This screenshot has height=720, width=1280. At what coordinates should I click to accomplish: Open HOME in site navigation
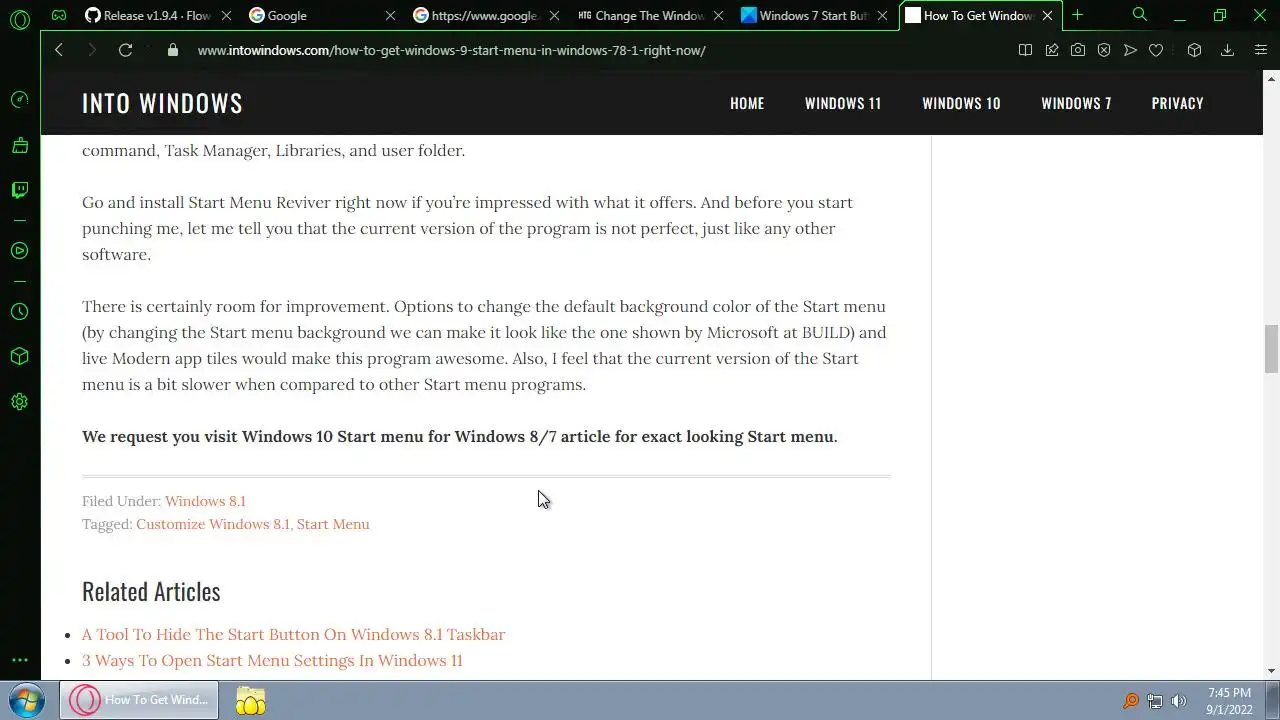(x=747, y=103)
